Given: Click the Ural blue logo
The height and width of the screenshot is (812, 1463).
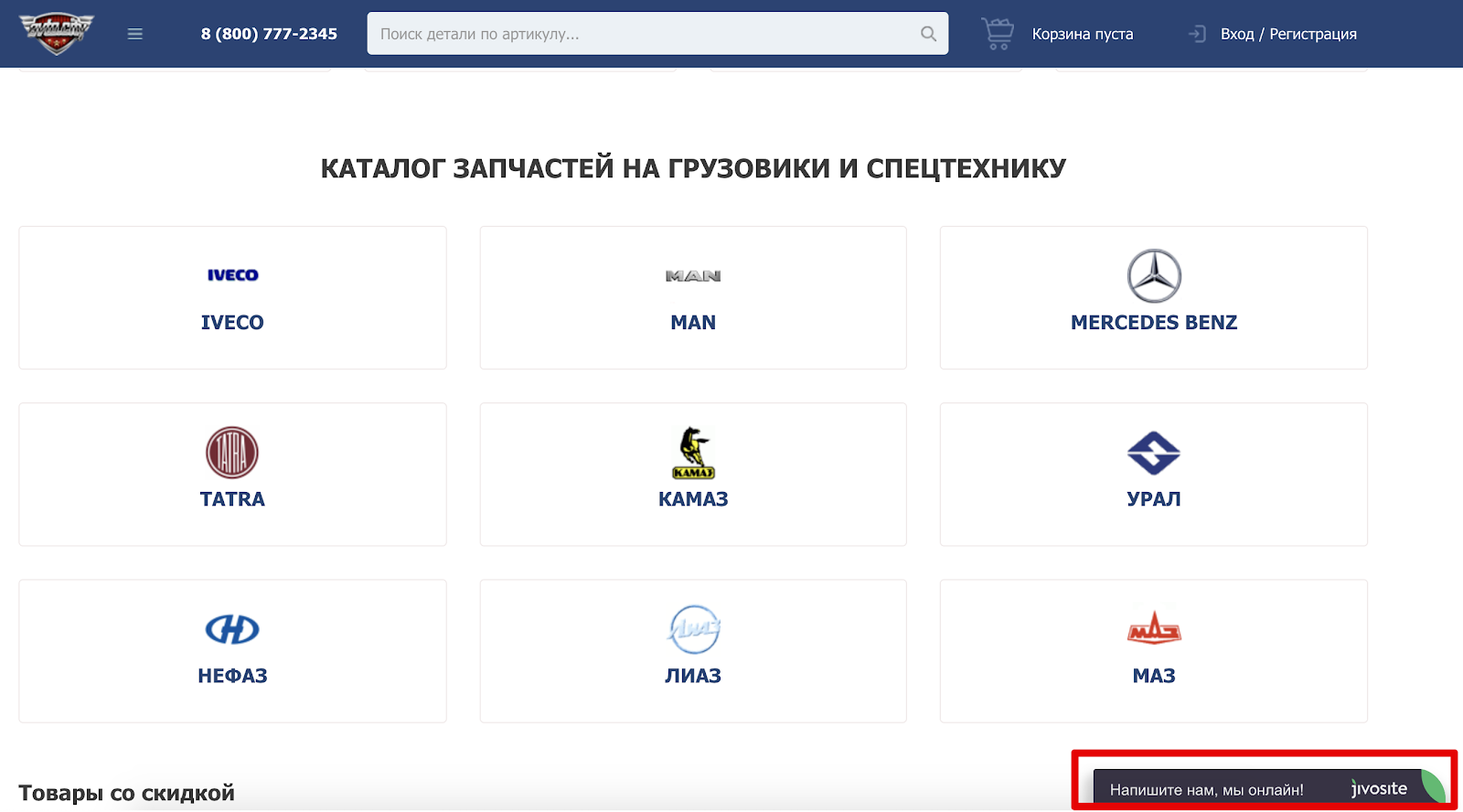Looking at the screenshot, I should pos(1154,453).
